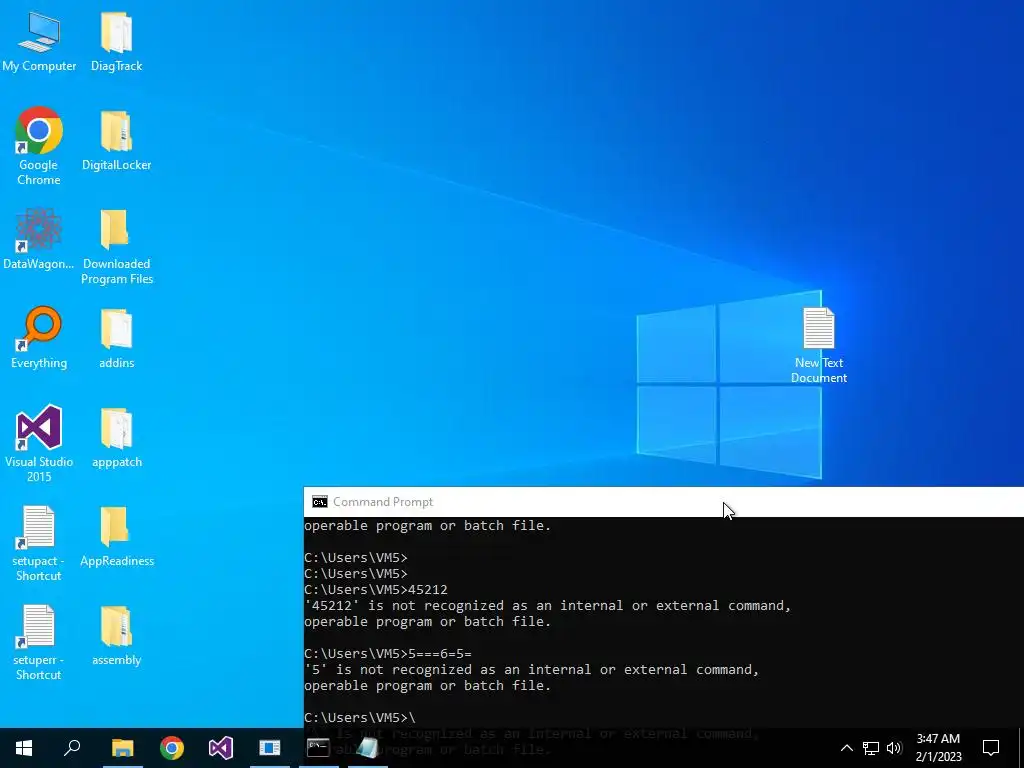Click the "'5' is not recognized" error line
This screenshot has width=1024, height=768.
click(x=532, y=670)
